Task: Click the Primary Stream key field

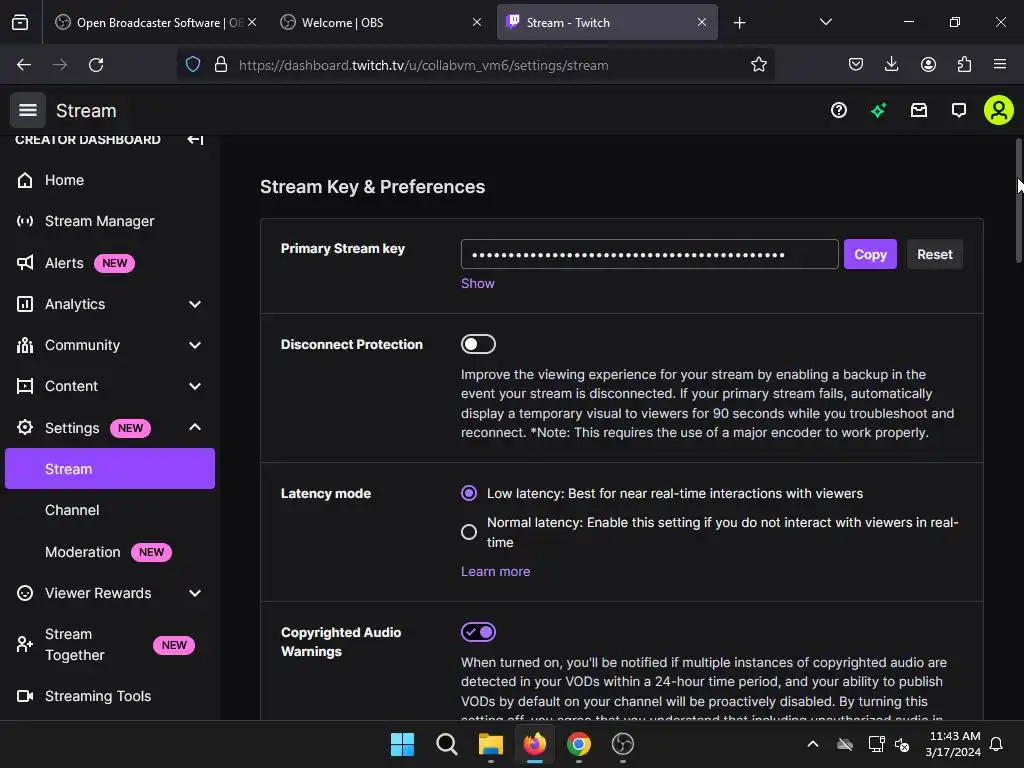Action: click(649, 254)
